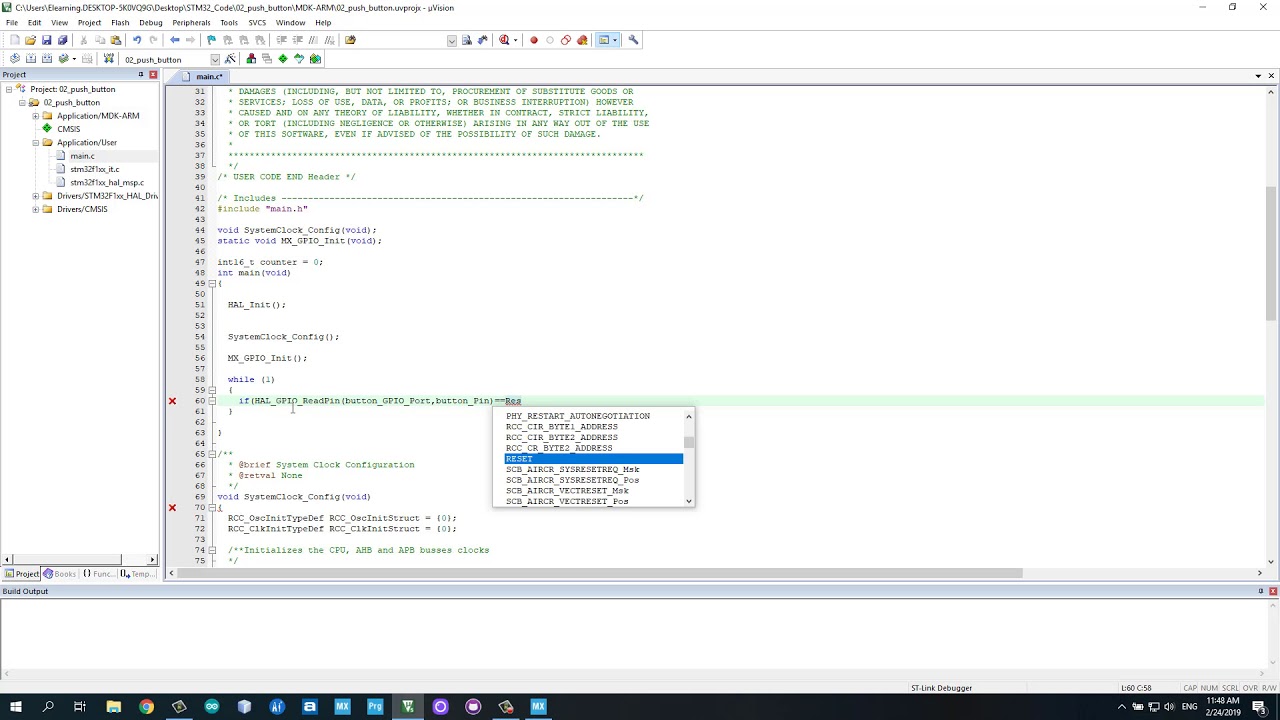The height and width of the screenshot is (720, 1280).
Task: Collapse the Project: 02_push_button root
Action: coord(9,89)
